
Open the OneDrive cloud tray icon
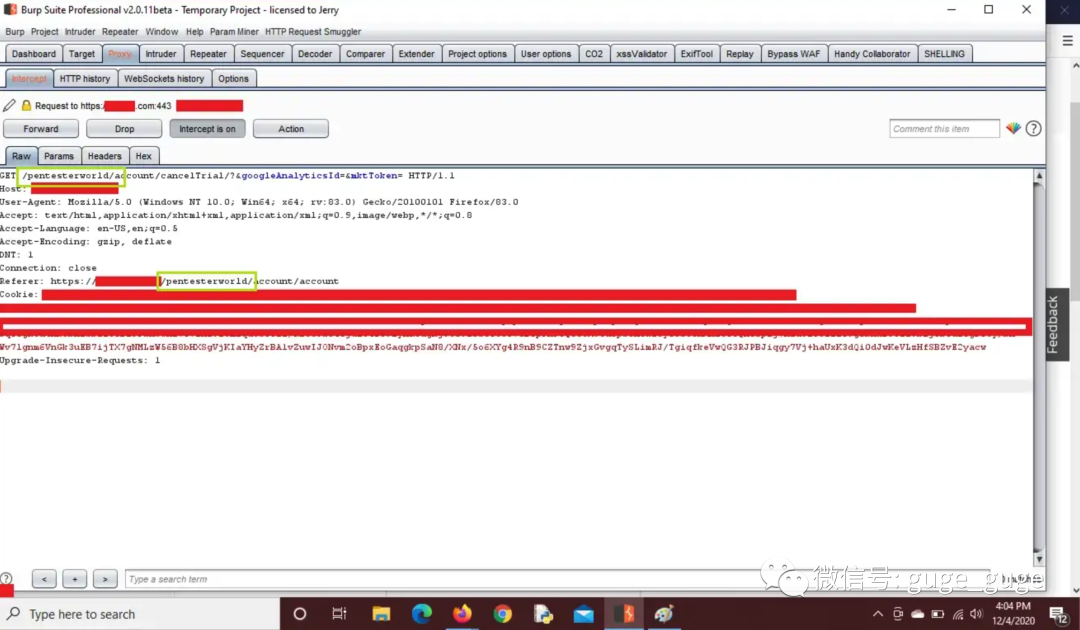[x=917, y=613]
